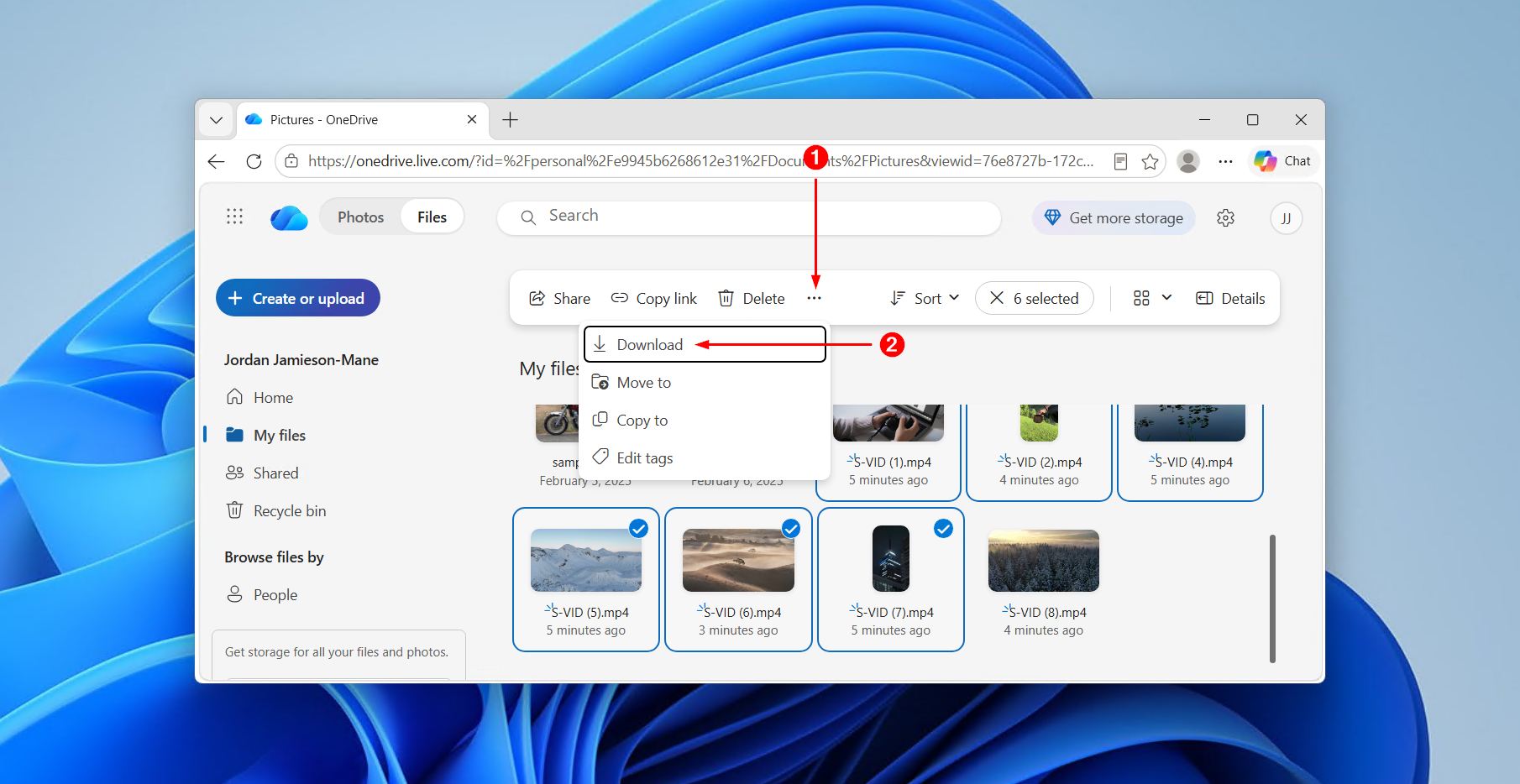Open browser settings and more menu
This screenshot has width=1520, height=784.
click(x=1225, y=161)
